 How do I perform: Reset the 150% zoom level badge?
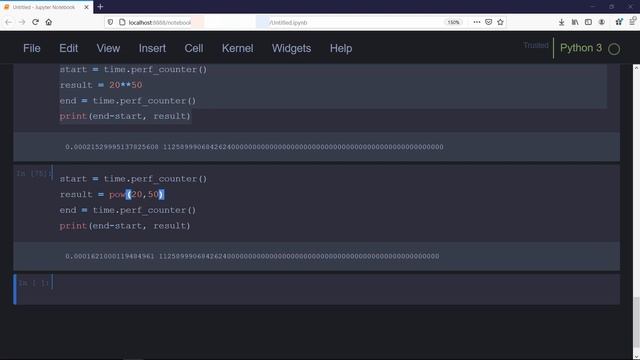pyautogui.click(x=453, y=22)
